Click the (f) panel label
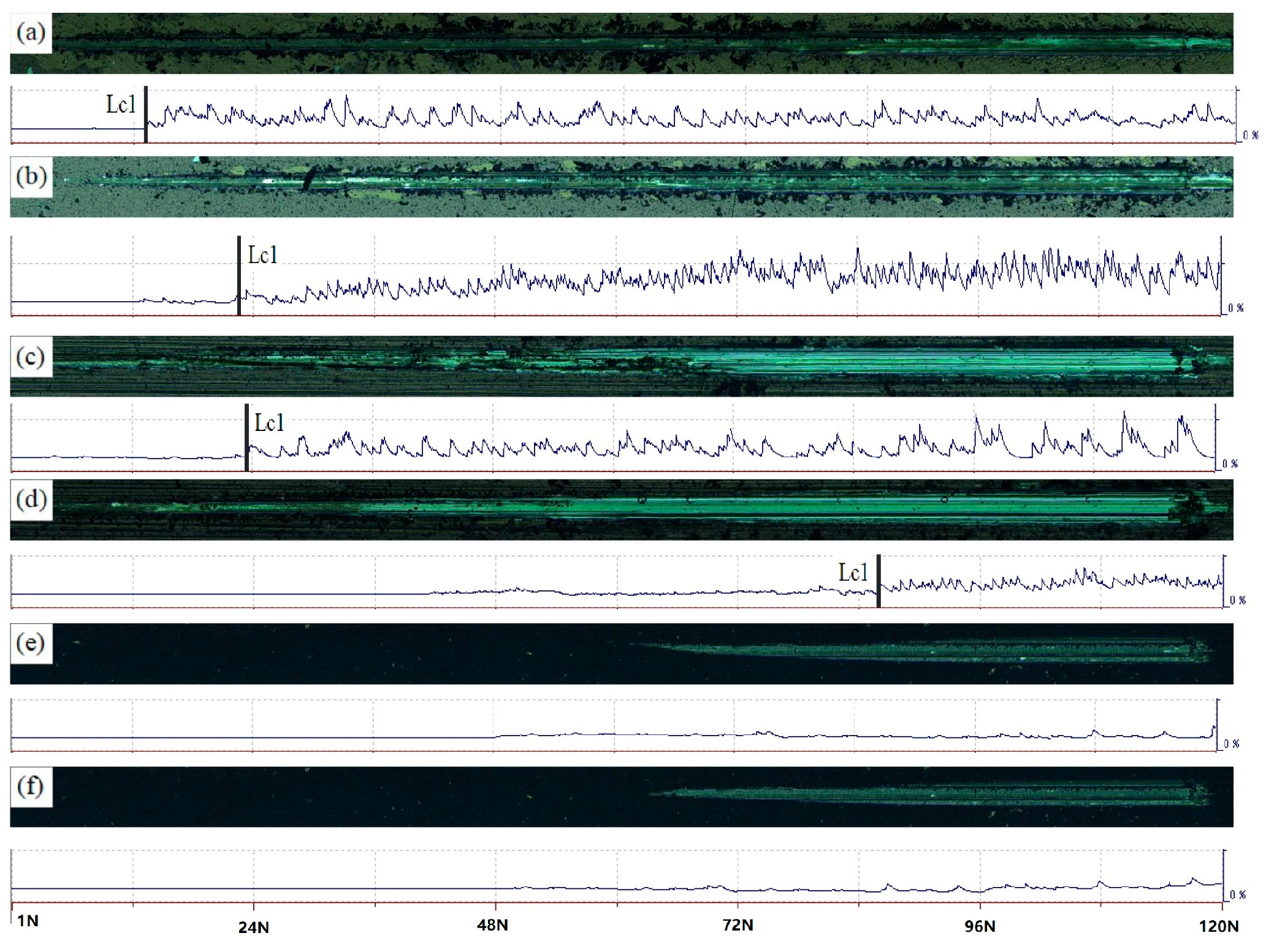The height and width of the screenshot is (952, 1266). click(31, 786)
